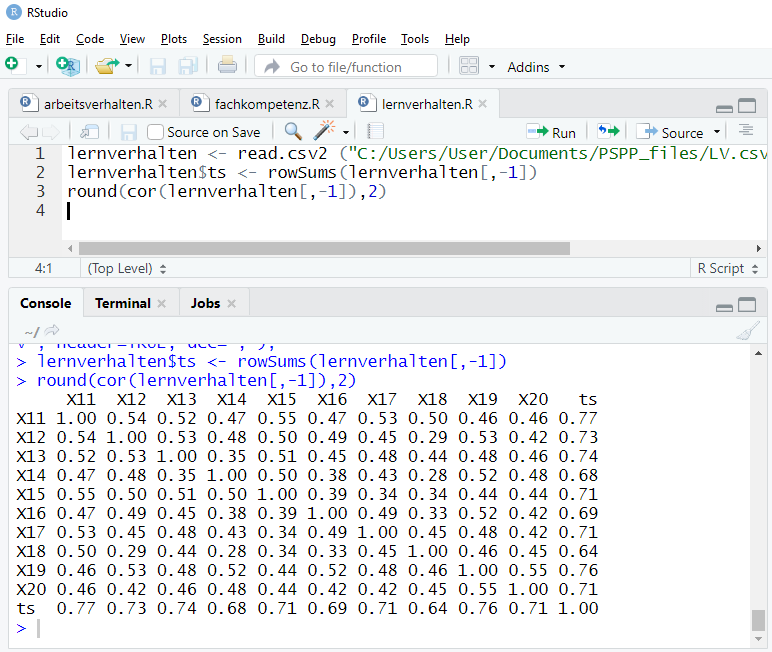Click the Find/Replace magnifier icon
Screen dimensions: 772x652
pos(293,132)
